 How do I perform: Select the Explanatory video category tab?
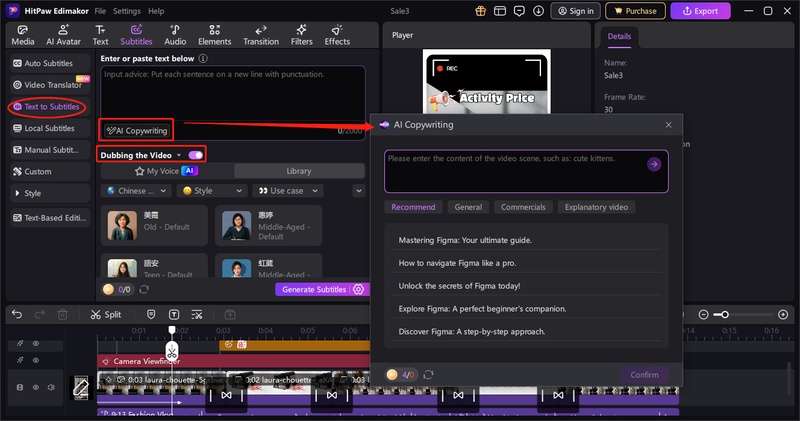coord(596,207)
